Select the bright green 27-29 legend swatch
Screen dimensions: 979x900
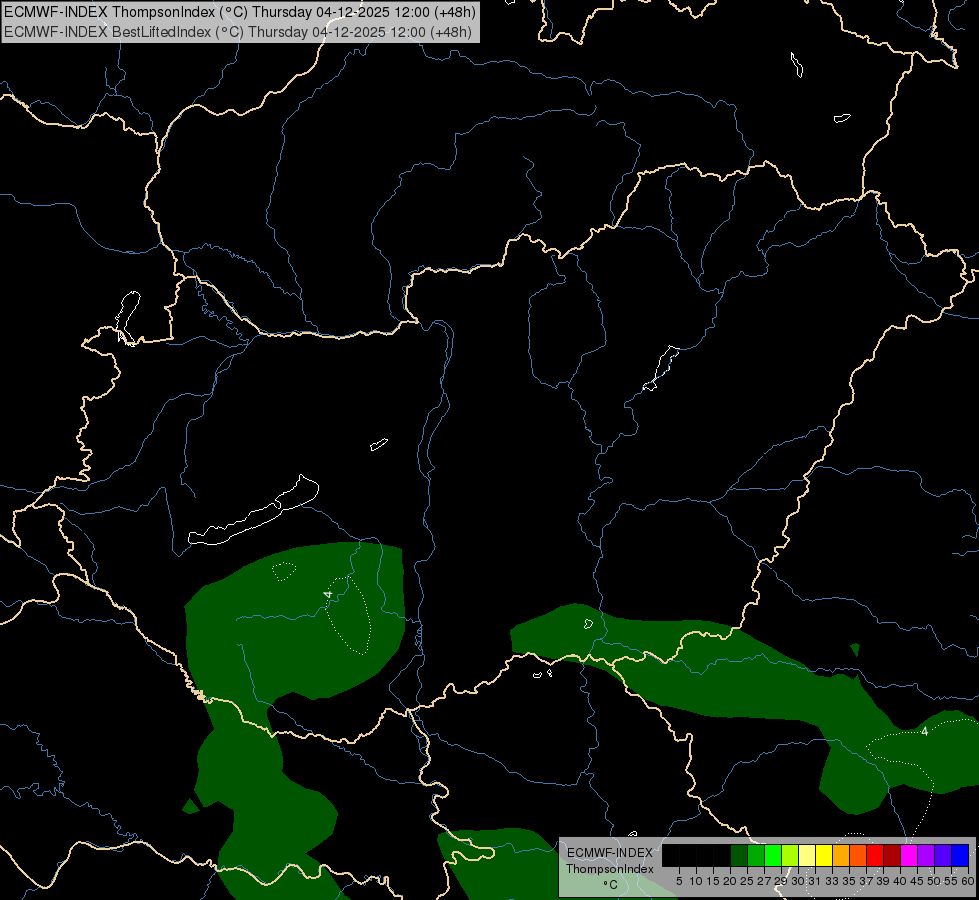click(773, 856)
